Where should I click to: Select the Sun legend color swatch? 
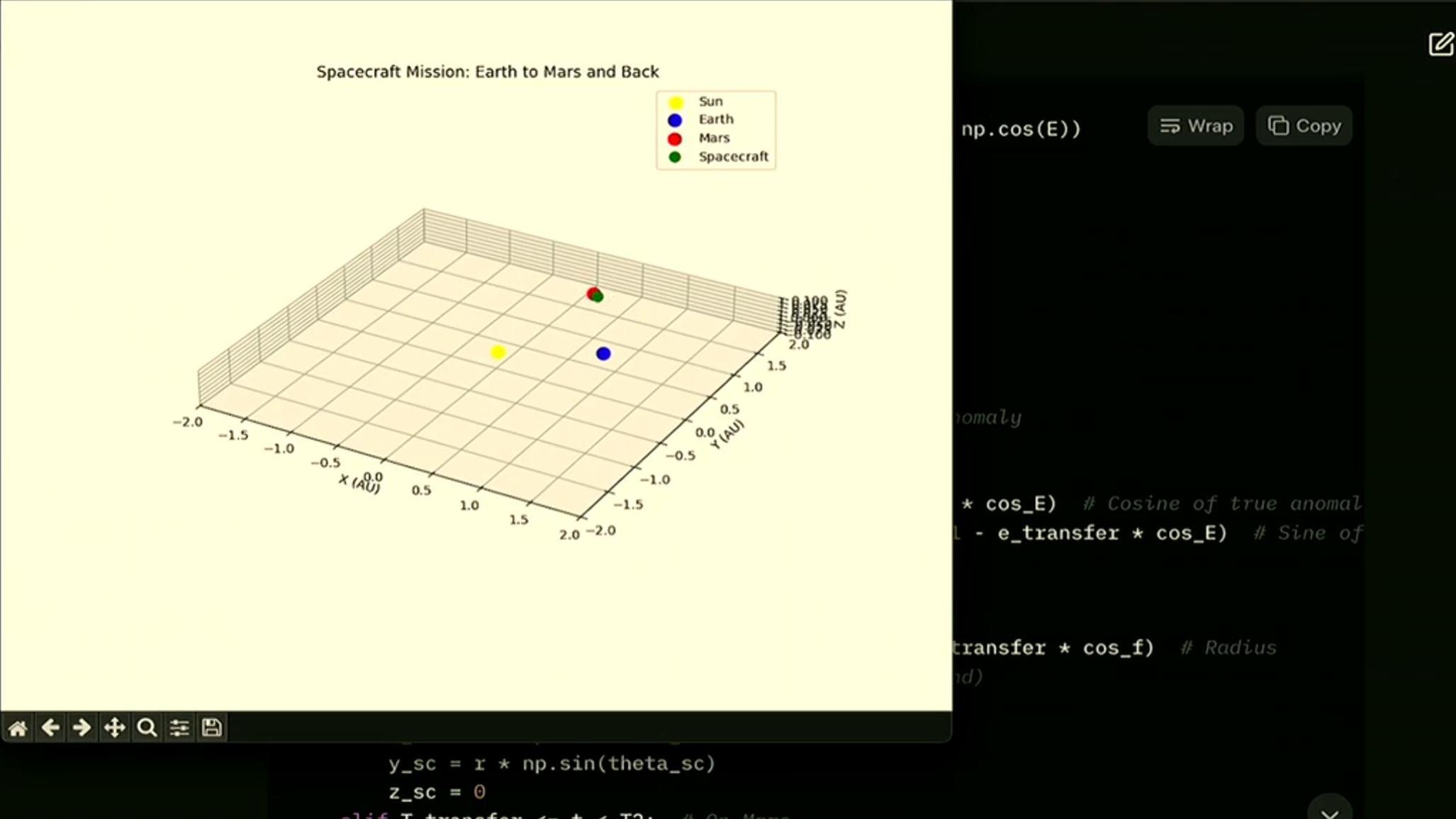(675, 101)
